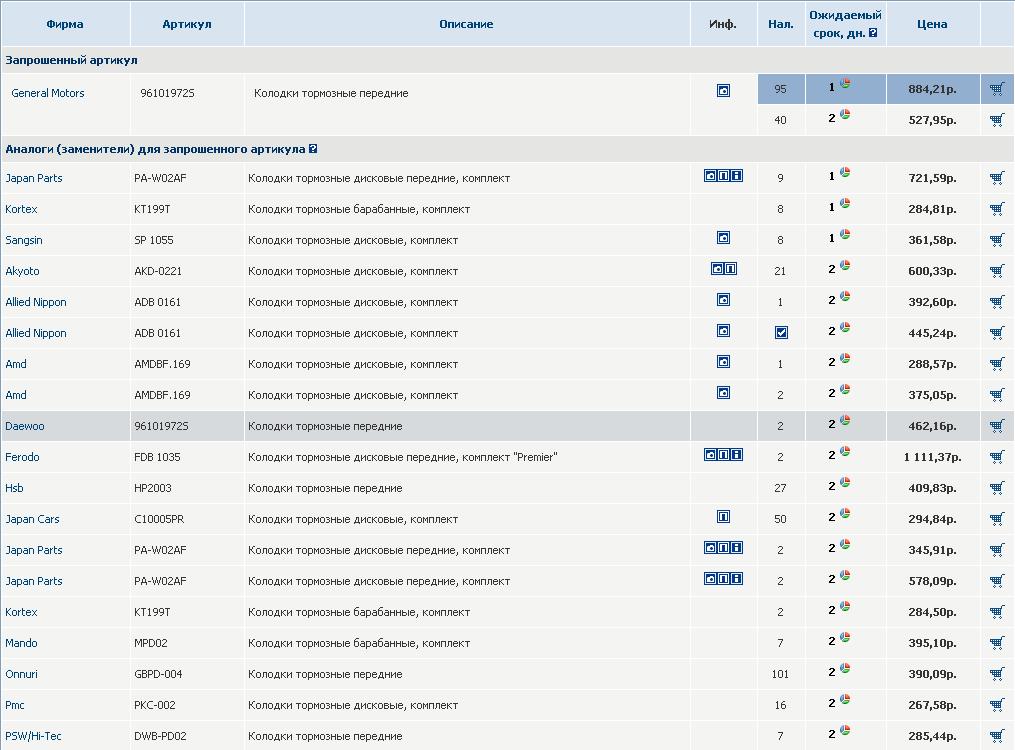Click price 345,91р. for Japan Parts
Screen dimensions: 1015x750
pos(932,551)
